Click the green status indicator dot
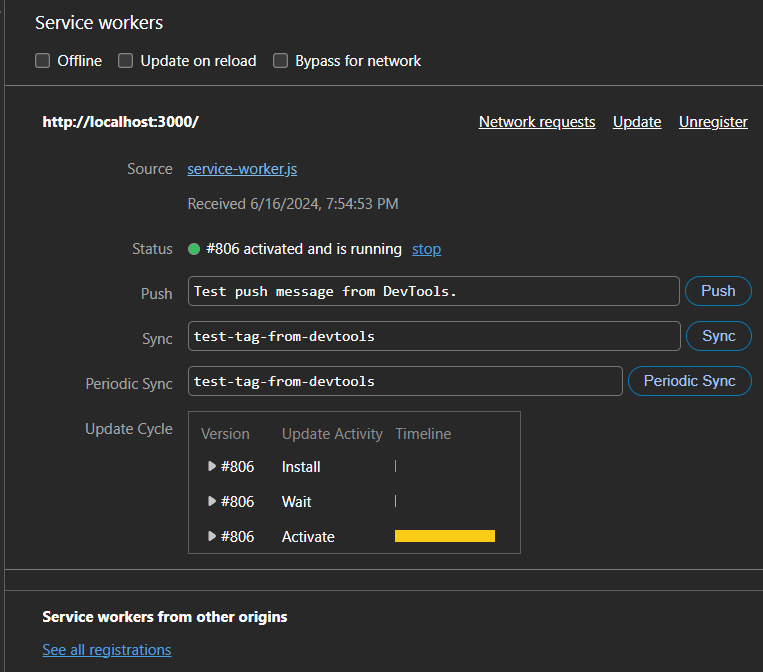Viewport: 763px width, 672px height. coord(194,249)
